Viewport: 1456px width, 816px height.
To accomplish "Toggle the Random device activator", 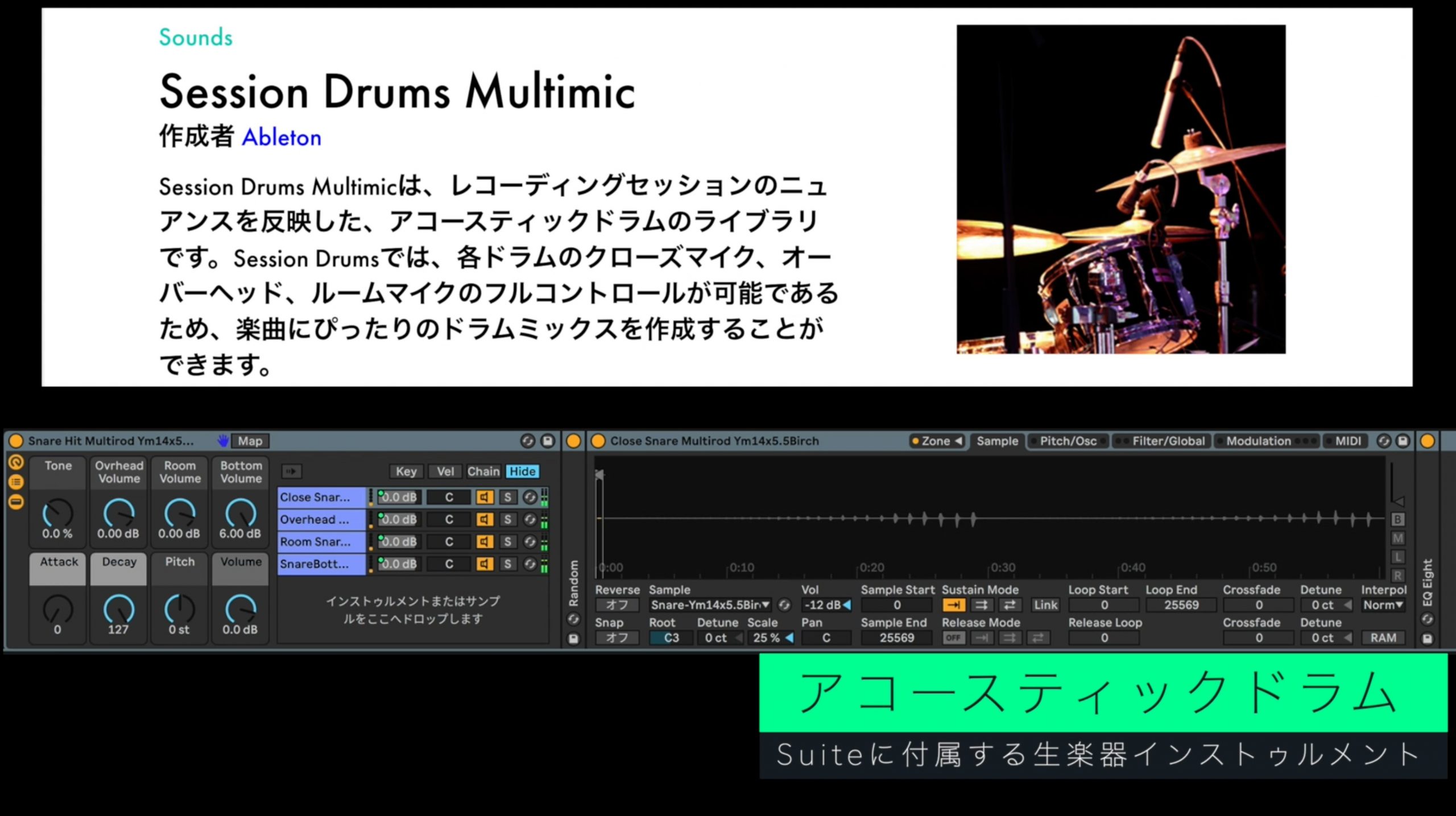I will (x=573, y=441).
